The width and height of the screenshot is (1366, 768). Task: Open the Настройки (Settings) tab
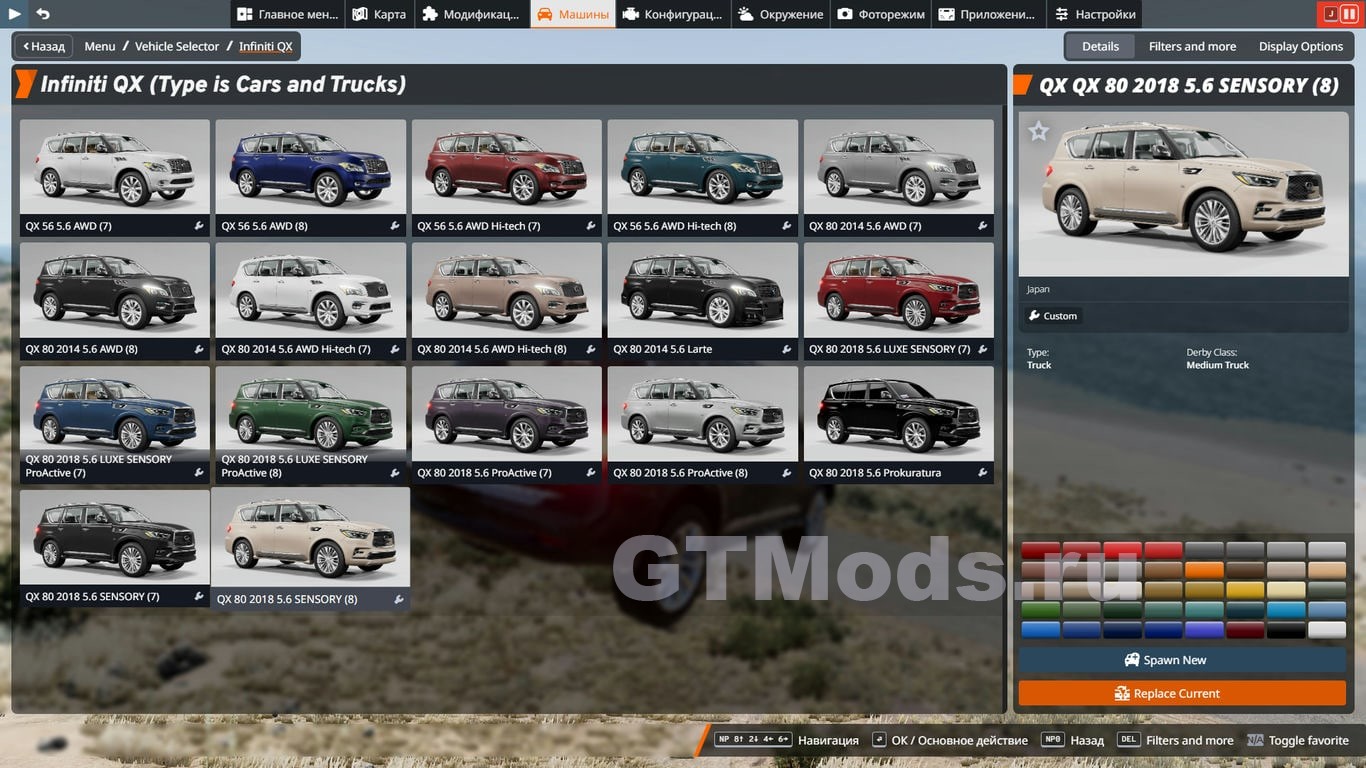[x=1096, y=14]
